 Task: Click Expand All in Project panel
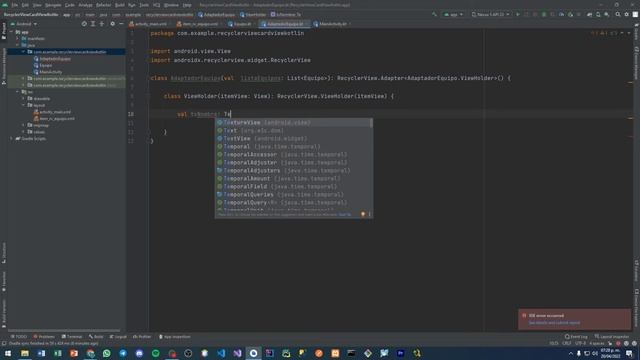pyautogui.click(x=93, y=24)
